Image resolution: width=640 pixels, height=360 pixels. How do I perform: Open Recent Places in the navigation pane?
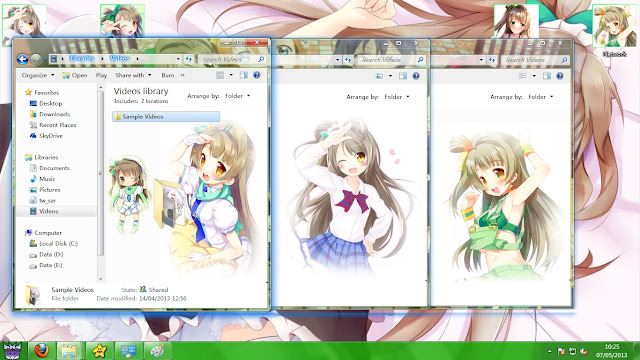(53, 125)
